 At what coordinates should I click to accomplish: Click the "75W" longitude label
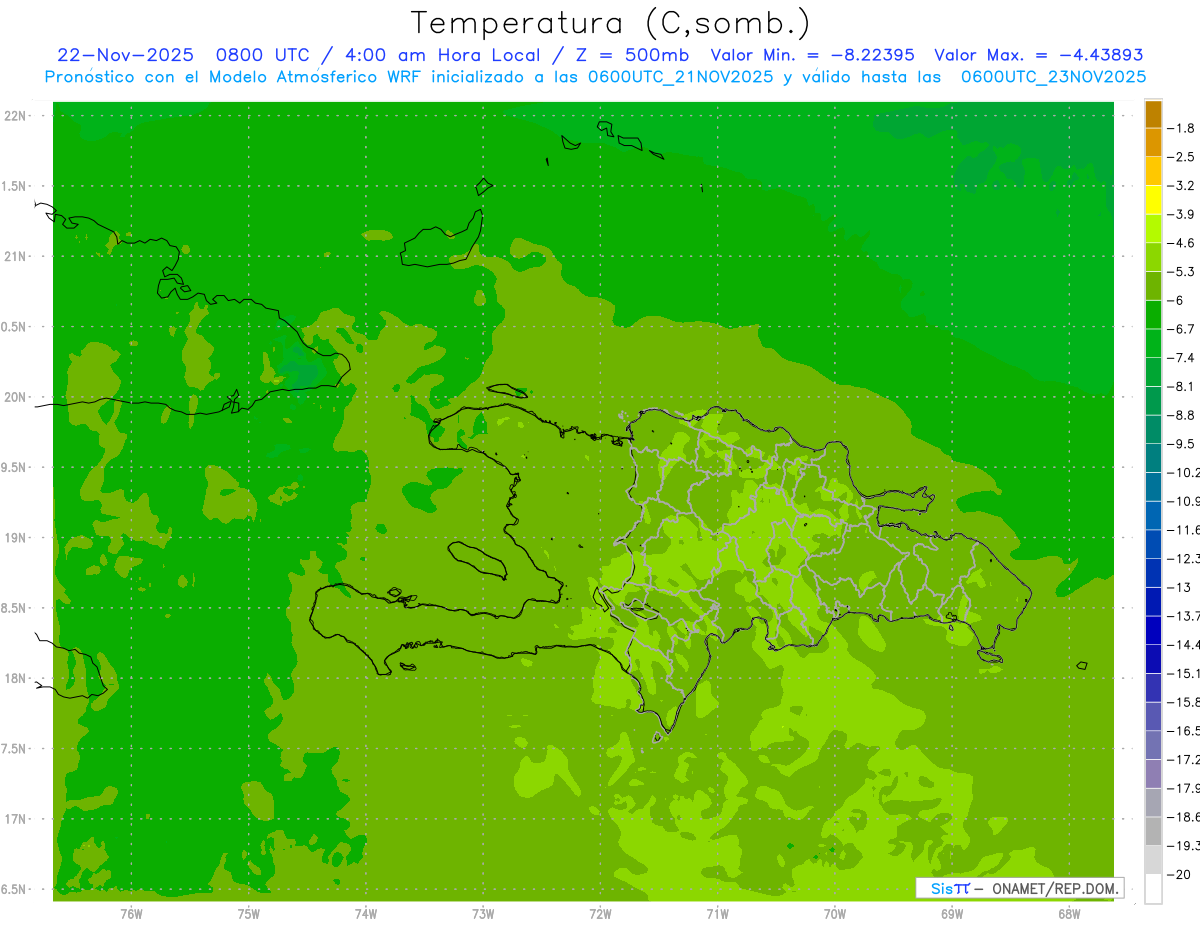coord(248,913)
